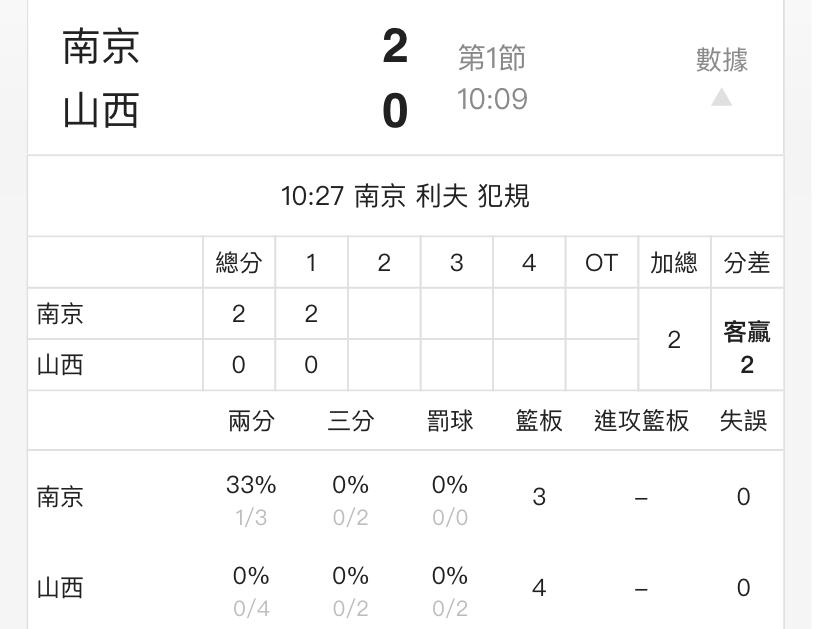The image size is (828, 629).
Task: Click the 分差 column header
Action: [x=747, y=262]
